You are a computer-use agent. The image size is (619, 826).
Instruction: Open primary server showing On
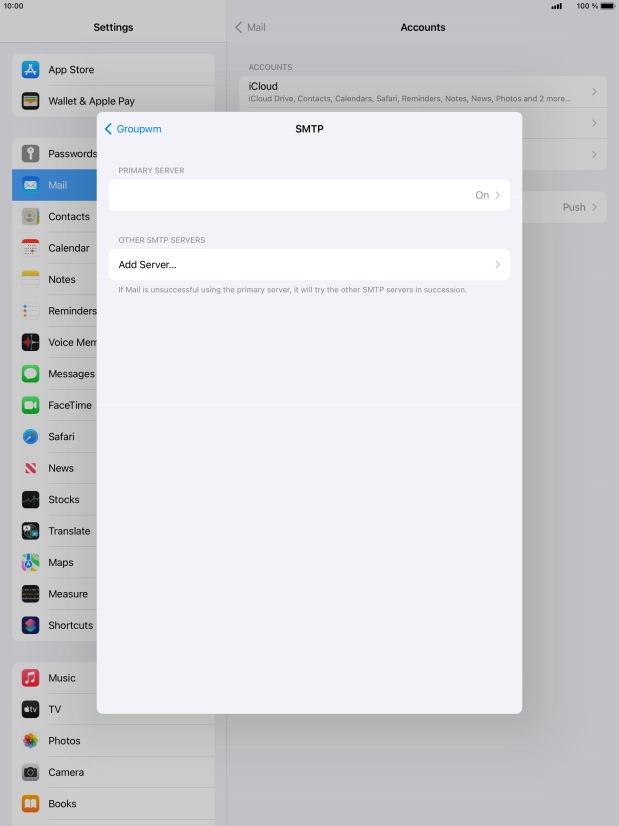pyautogui.click(x=309, y=195)
